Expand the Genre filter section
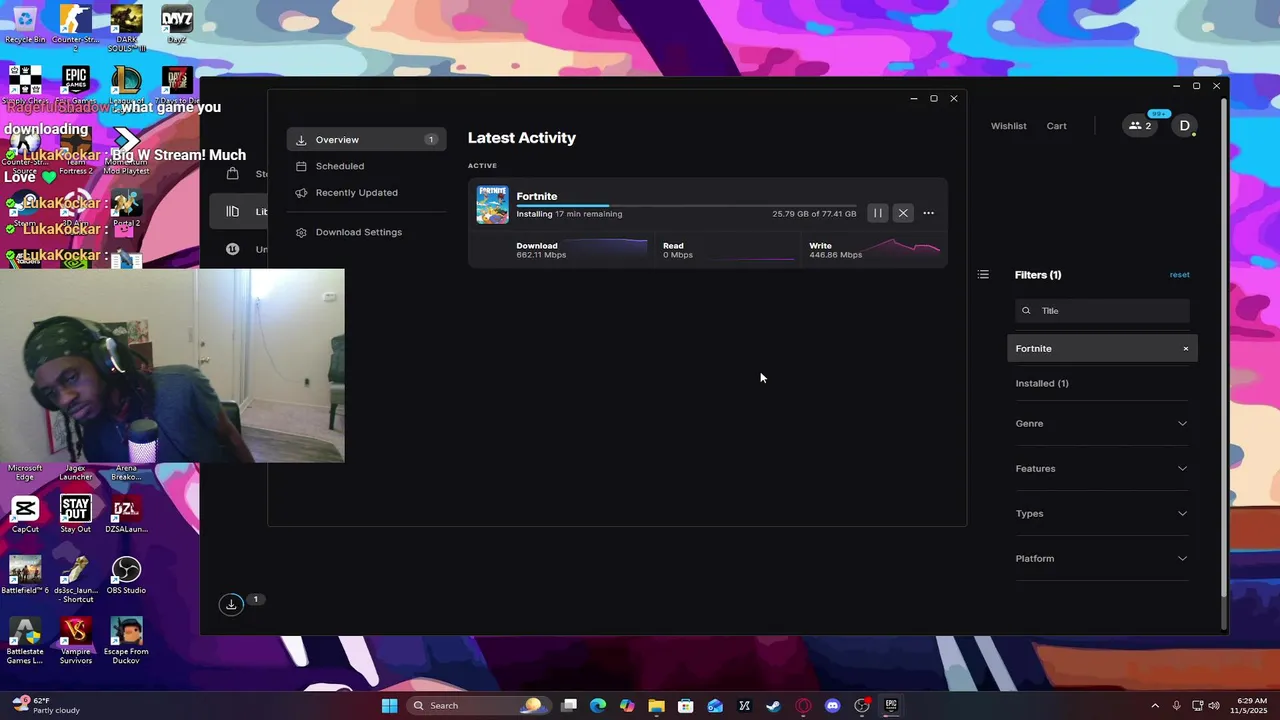 1101,423
